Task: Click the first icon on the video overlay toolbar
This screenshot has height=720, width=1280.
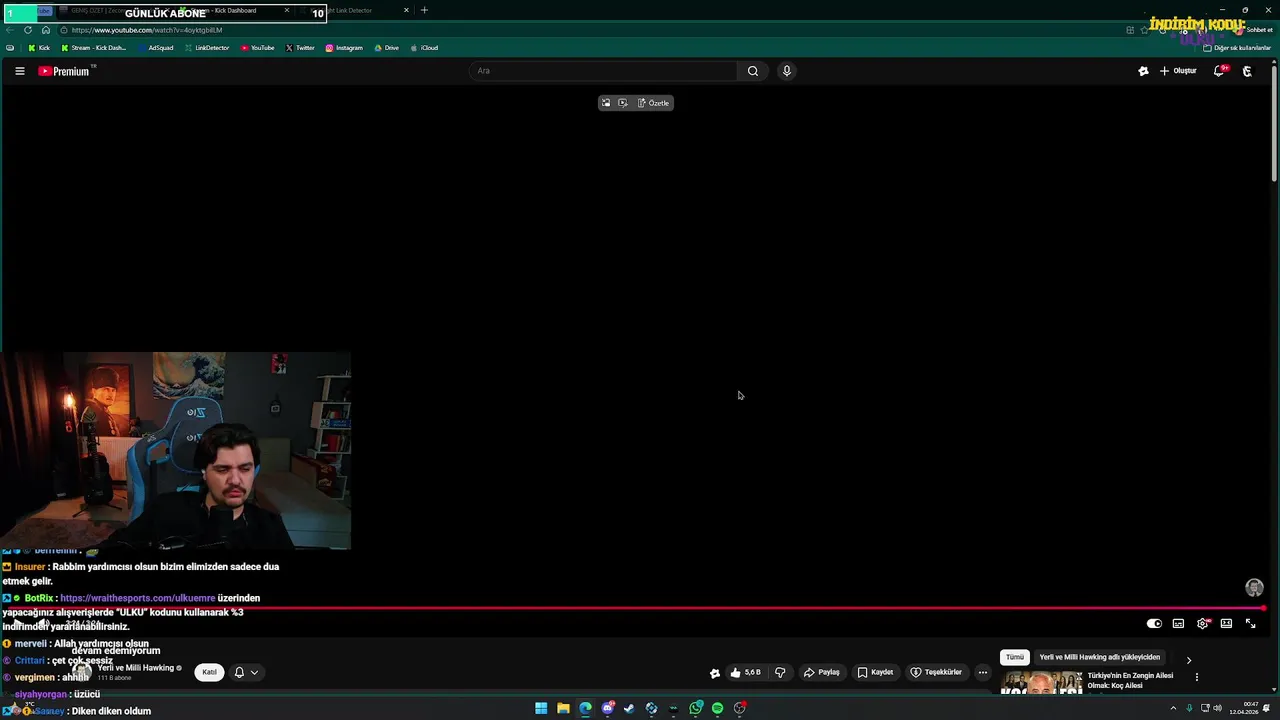Action: [x=606, y=103]
